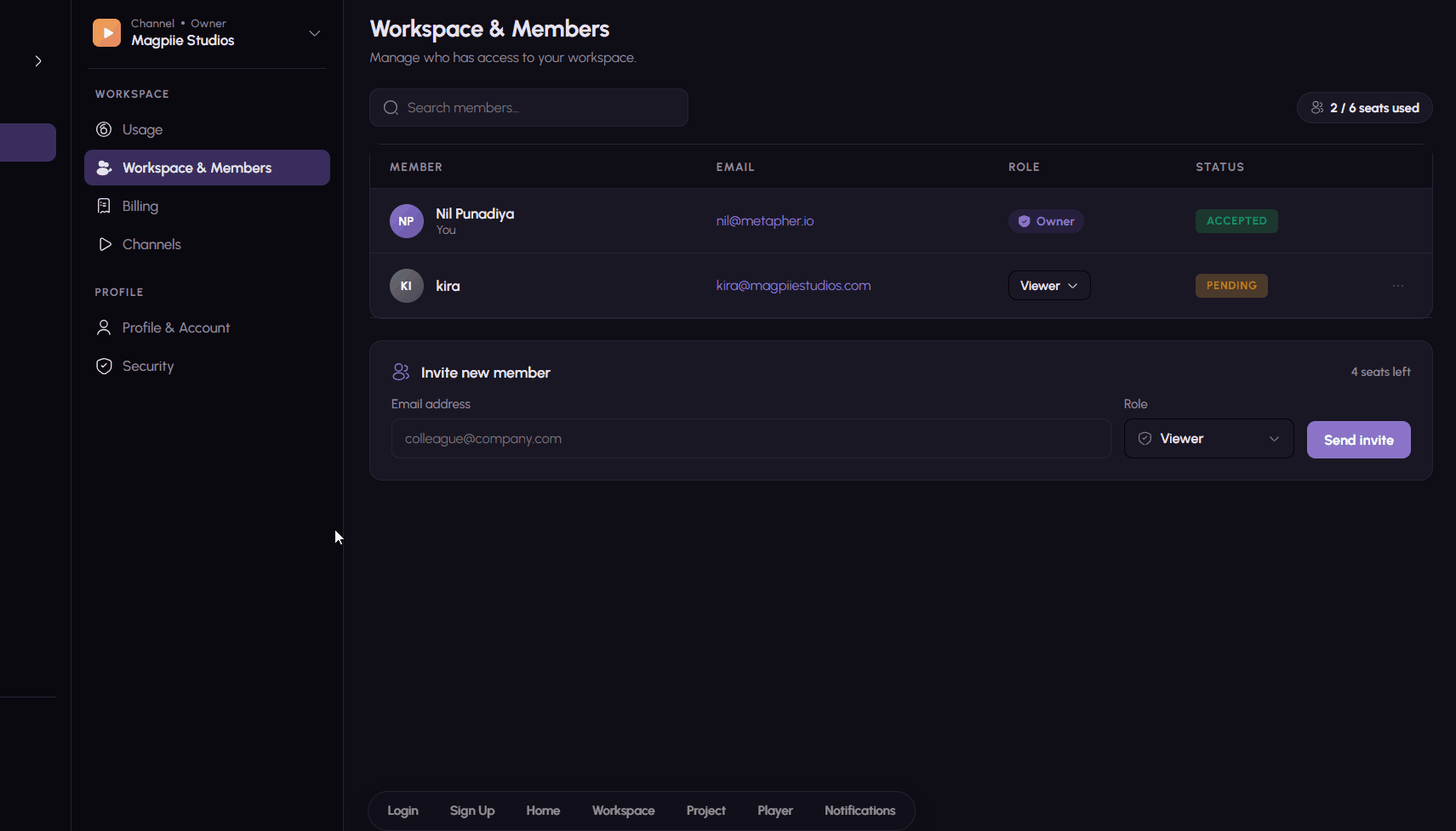The height and width of the screenshot is (831, 1456).
Task: Click the highlighted item in the collapsed left rail
Action: (28, 142)
